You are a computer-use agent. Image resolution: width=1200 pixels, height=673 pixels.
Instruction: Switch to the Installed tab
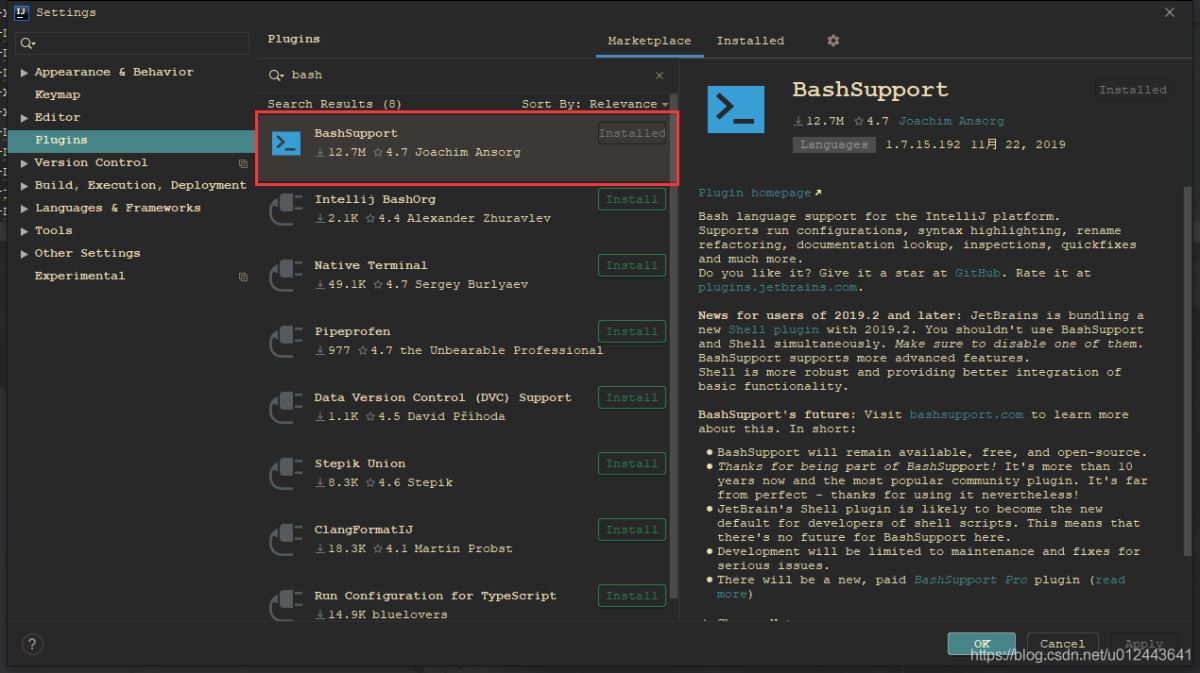750,40
